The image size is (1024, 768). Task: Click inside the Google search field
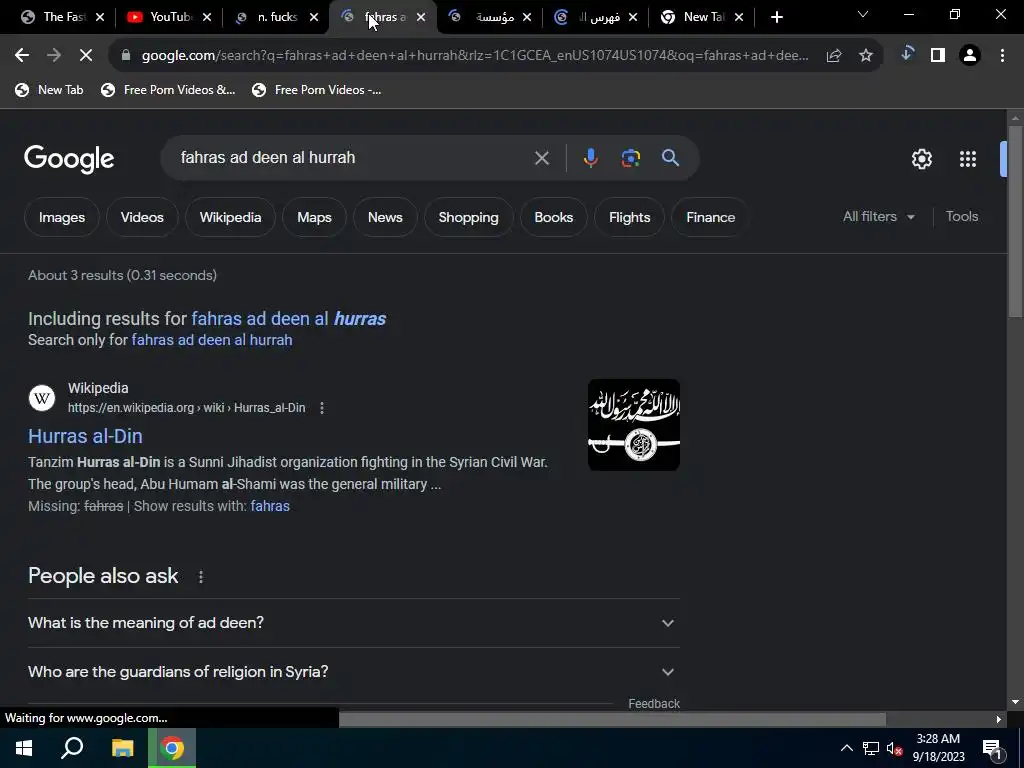(x=353, y=158)
